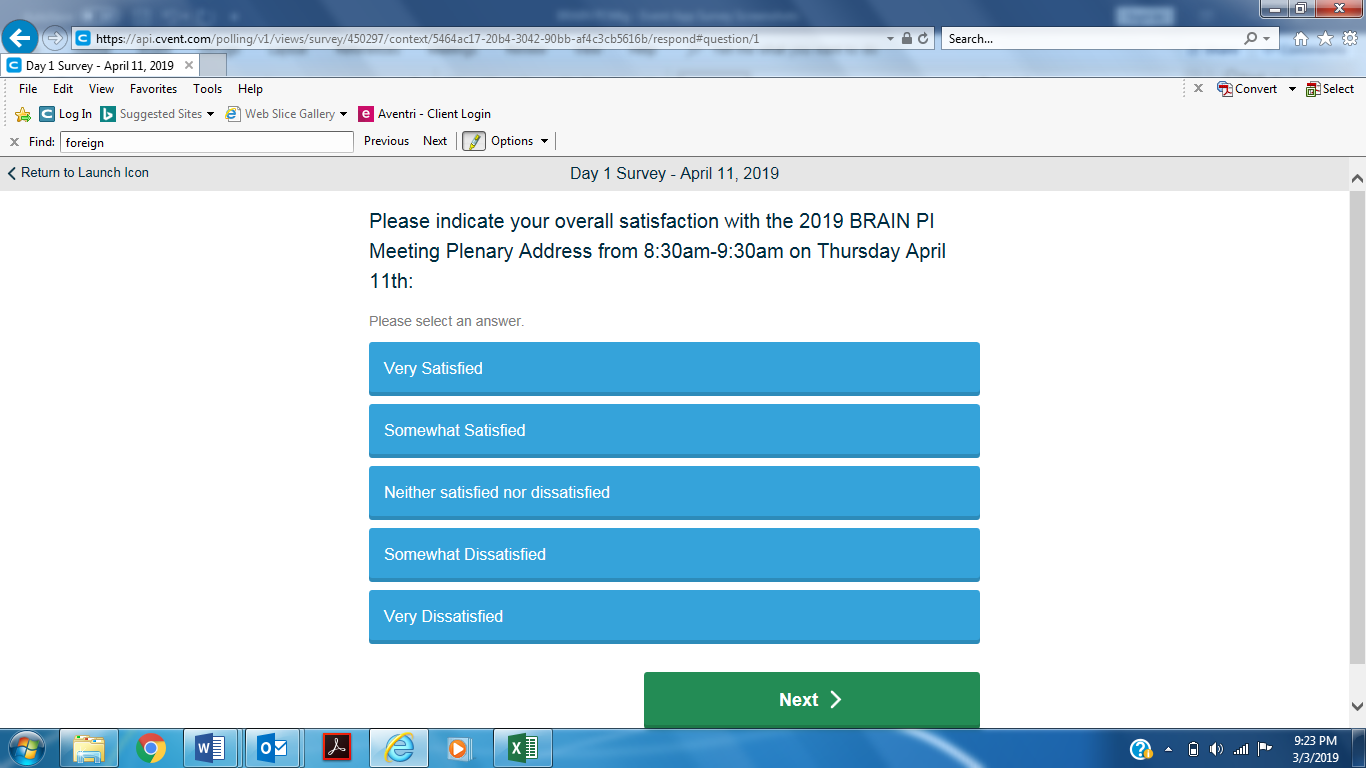Choose Neither satisfied nor dissatisfied answer
This screenshot has height=768, width=1366.
674,492
